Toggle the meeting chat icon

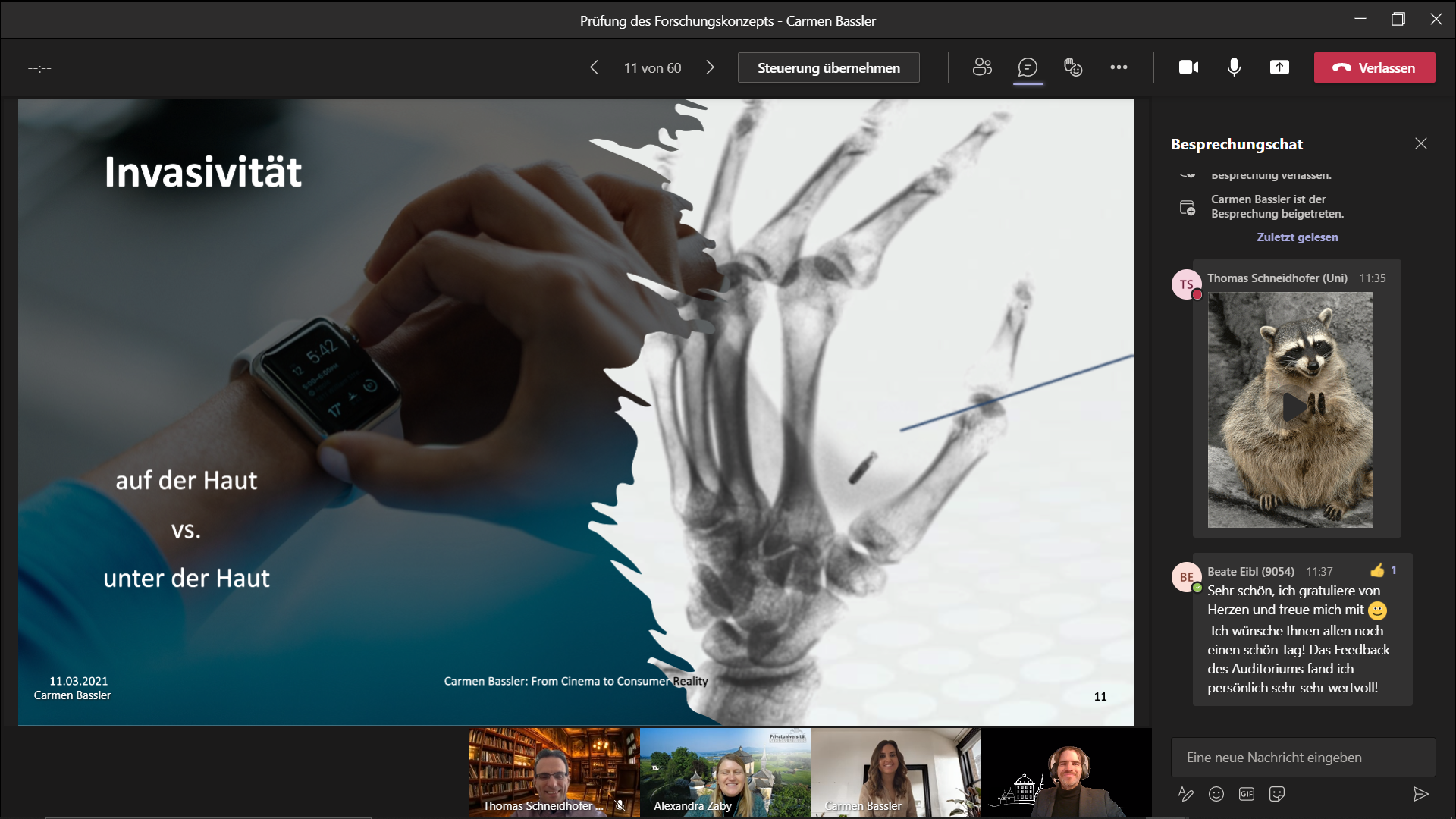(x=1028, y=67)
